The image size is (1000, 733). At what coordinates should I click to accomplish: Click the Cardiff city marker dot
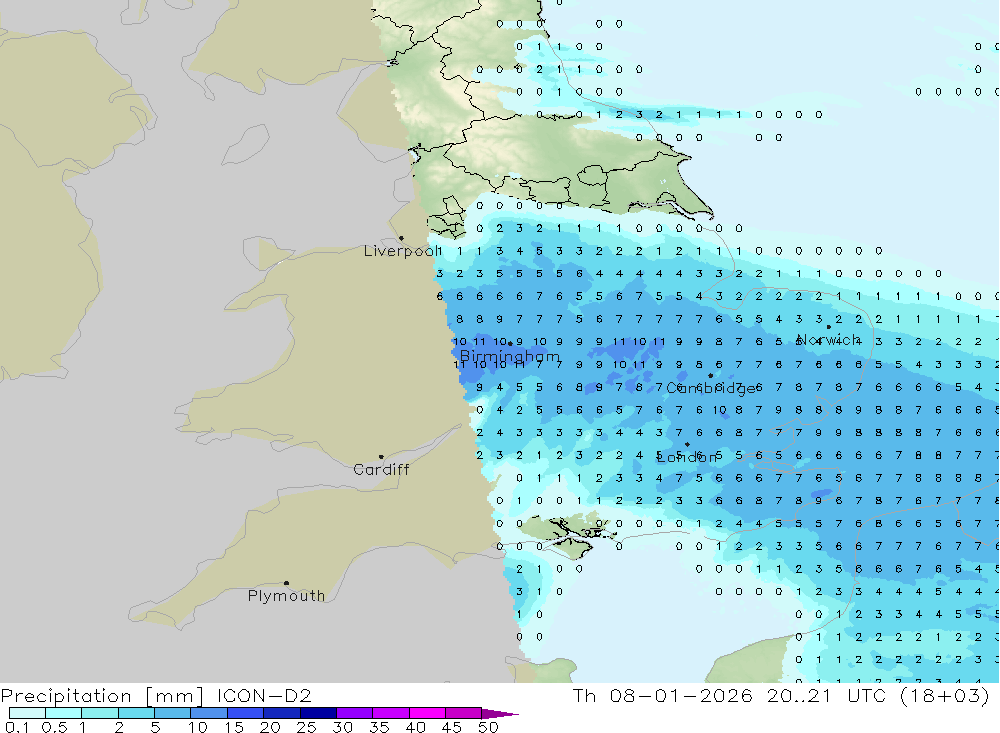click(381, 457)
